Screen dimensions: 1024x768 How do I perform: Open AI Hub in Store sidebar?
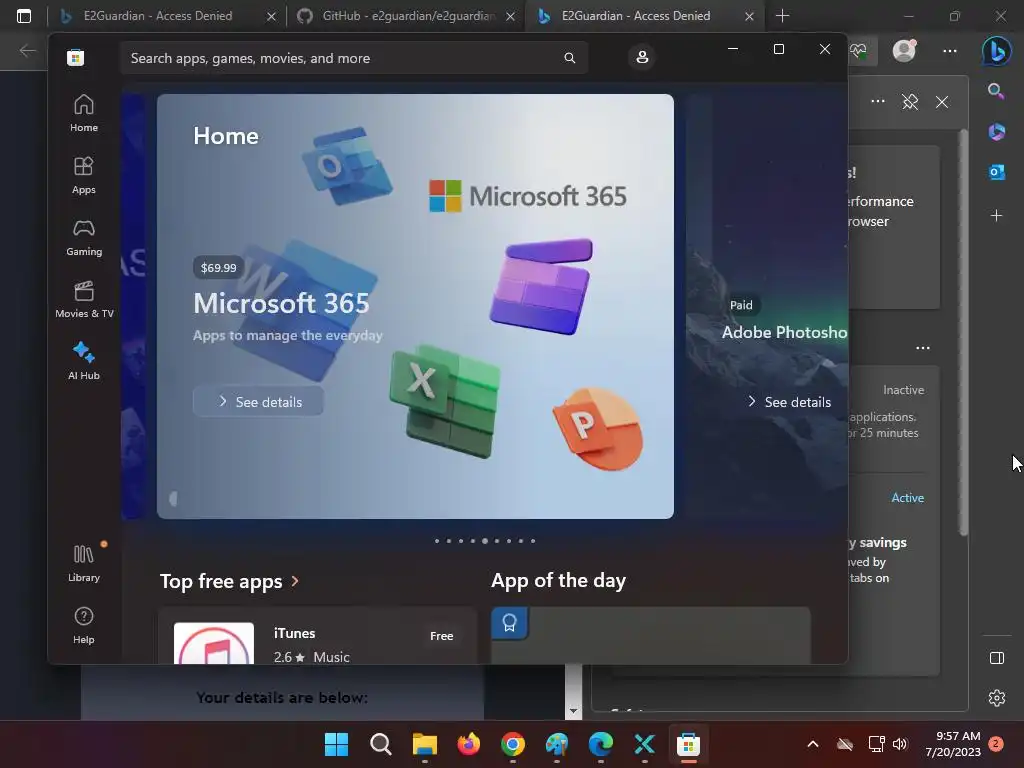[84, 360]
